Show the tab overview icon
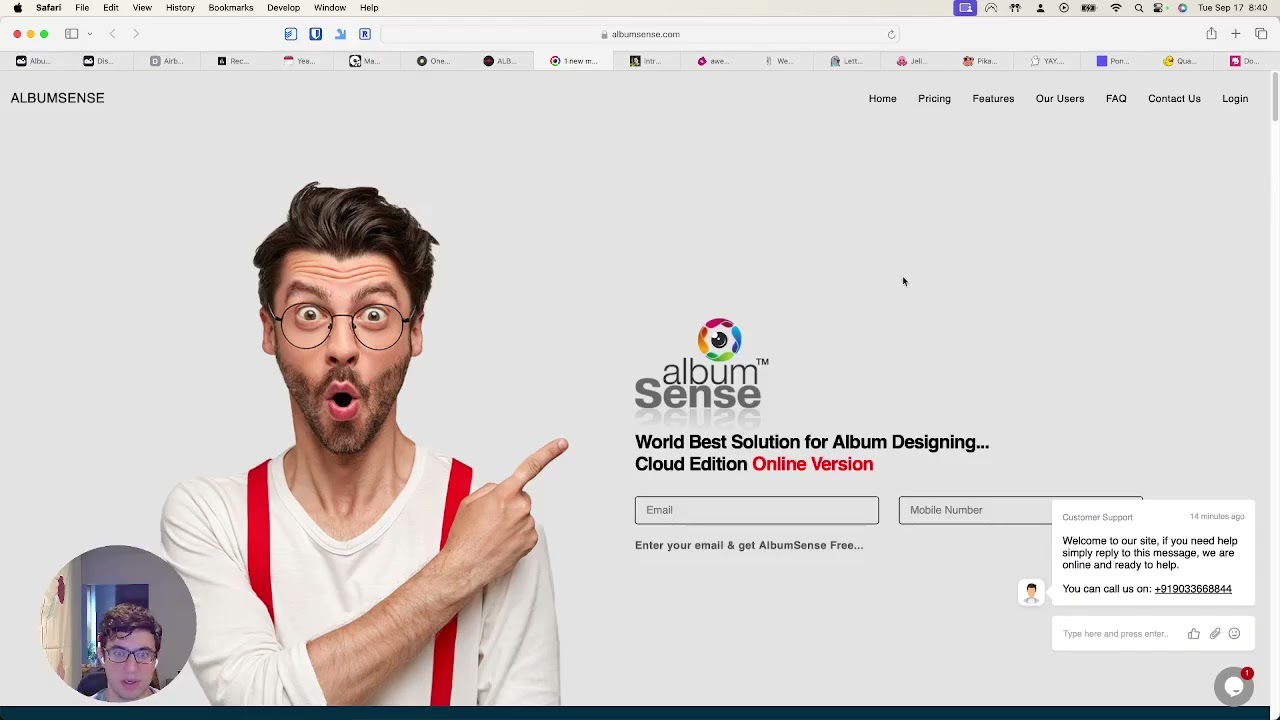 (1261, 34)
